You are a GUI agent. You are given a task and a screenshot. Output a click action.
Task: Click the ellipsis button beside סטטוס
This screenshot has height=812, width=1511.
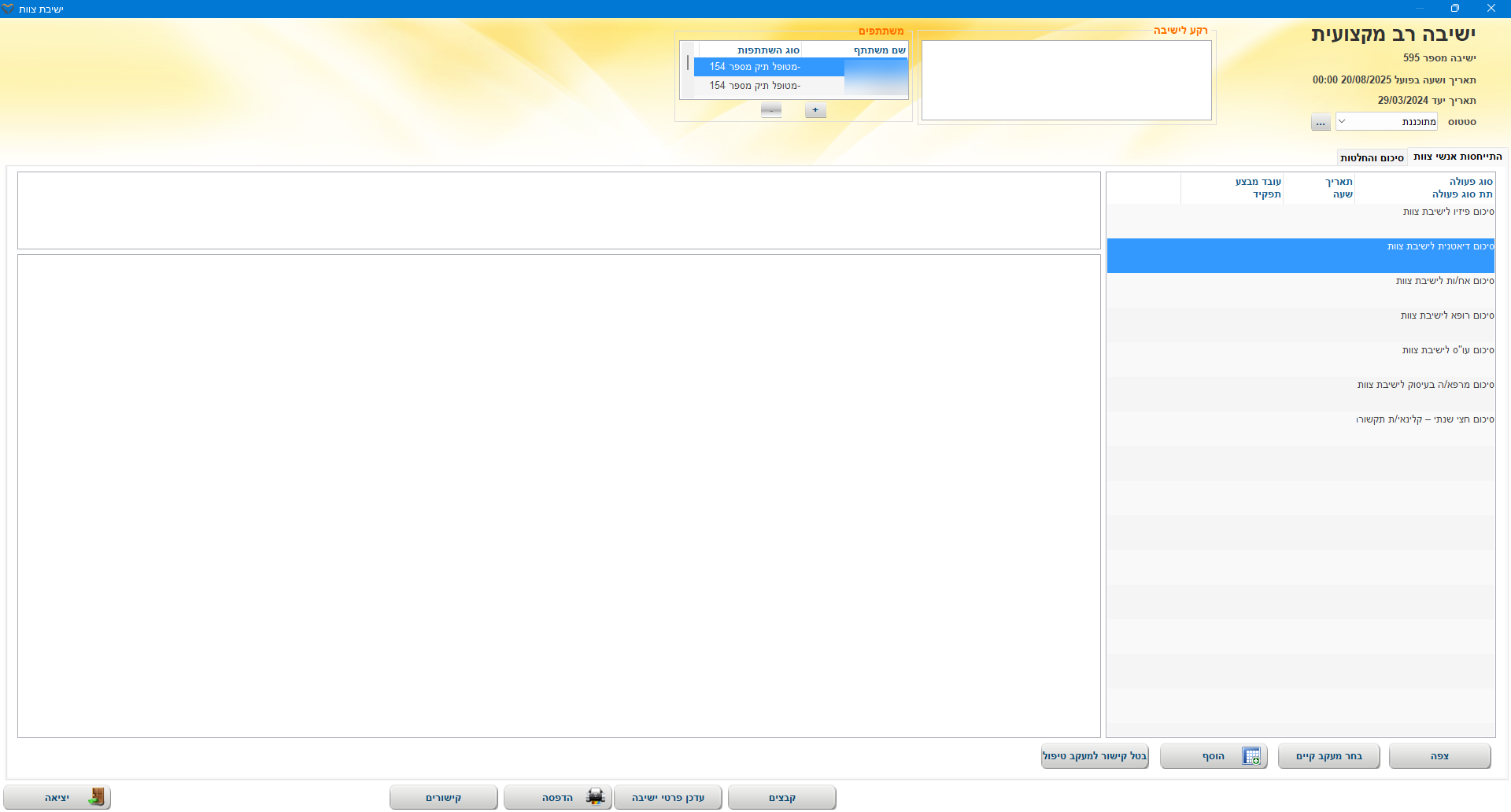pos(1321,122)
